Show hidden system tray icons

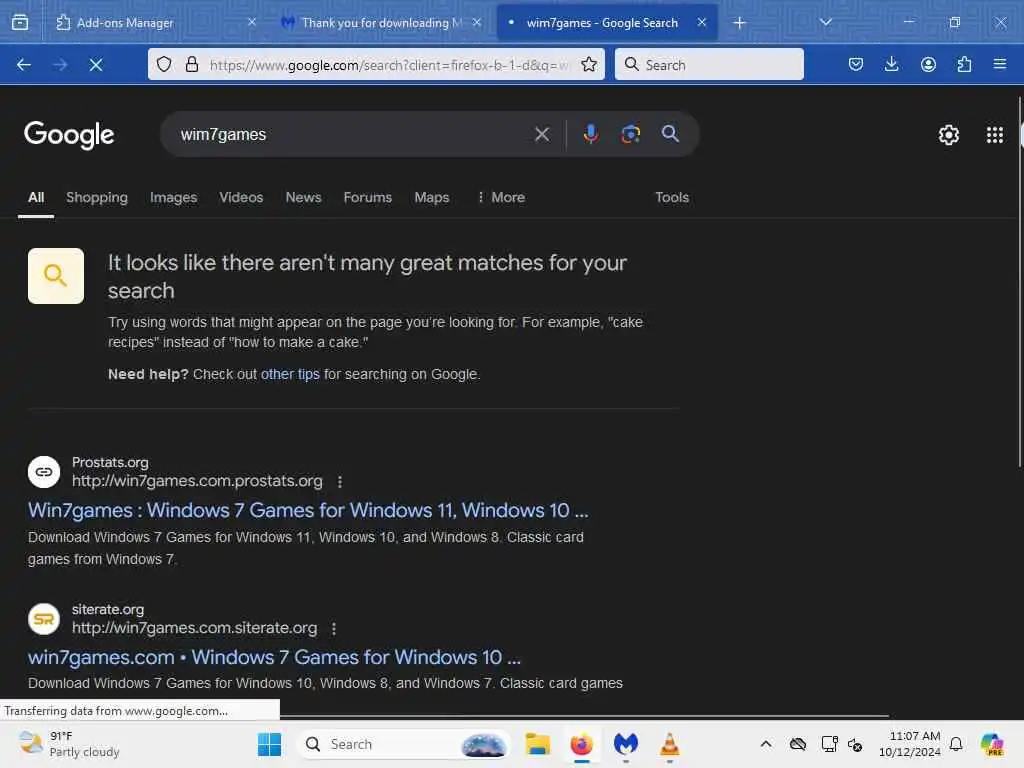point(765,744)
